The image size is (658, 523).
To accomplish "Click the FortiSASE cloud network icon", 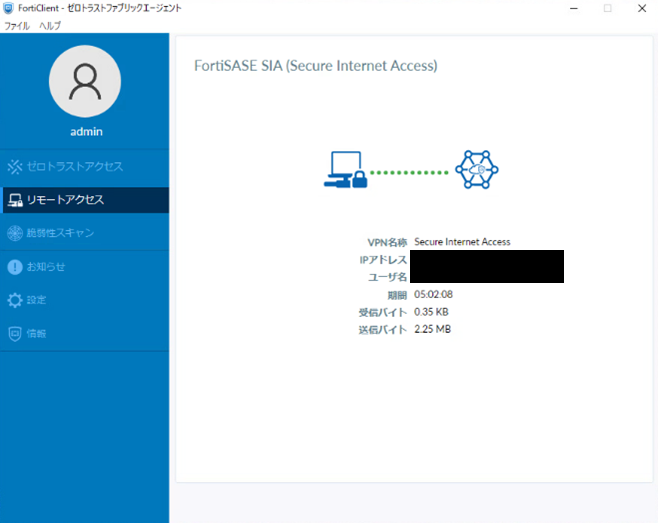I will coord(477,170).
